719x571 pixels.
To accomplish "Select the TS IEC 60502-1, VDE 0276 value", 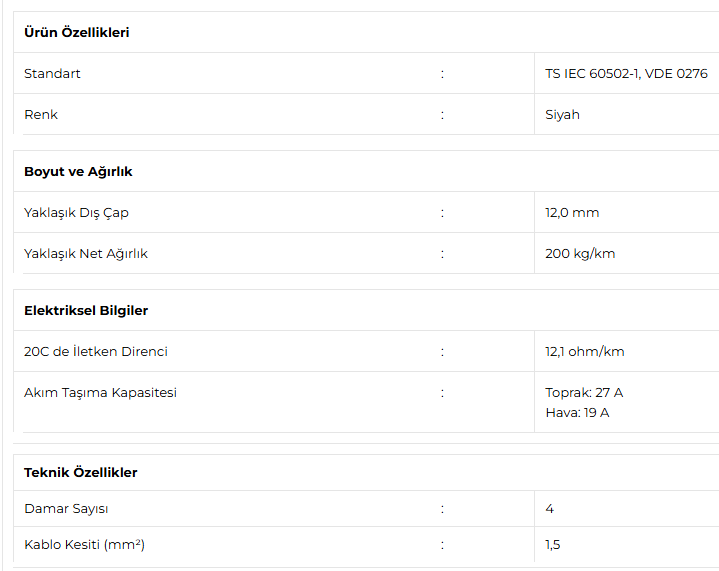I will click(x=626, y=73).
